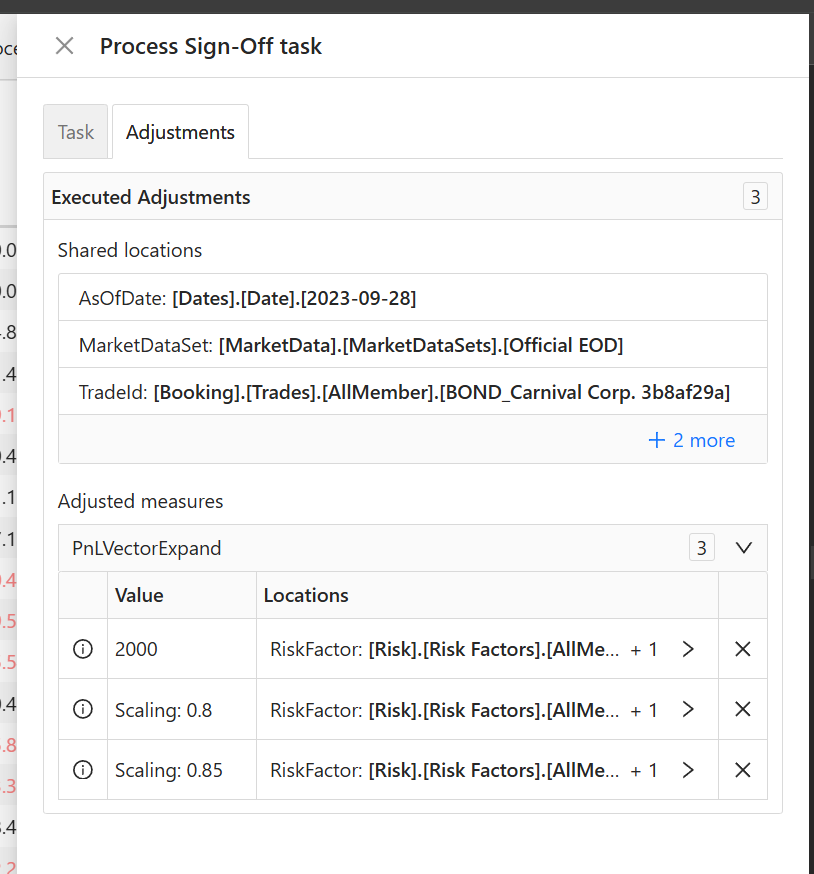Remove the Scaling 0.8 adjustment
The image size is (814, 874).
click(x=743, y=710)
